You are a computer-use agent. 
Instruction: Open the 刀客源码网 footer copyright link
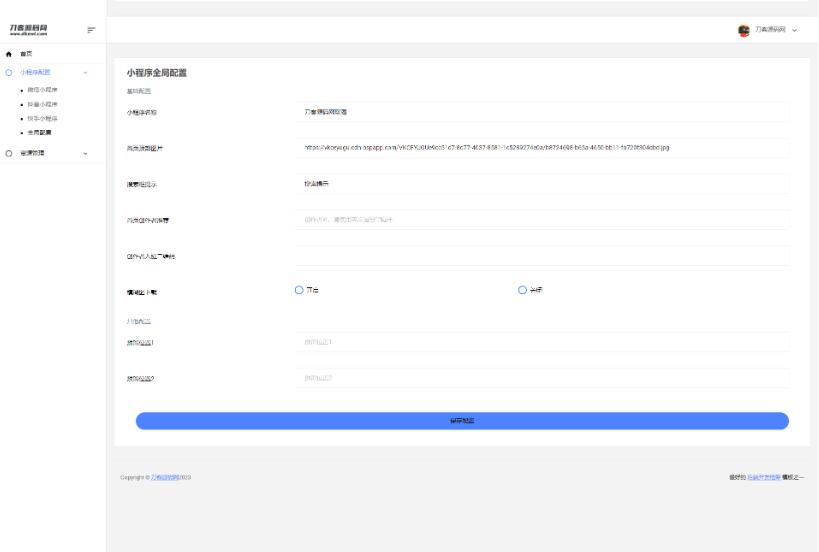(165, 477)
